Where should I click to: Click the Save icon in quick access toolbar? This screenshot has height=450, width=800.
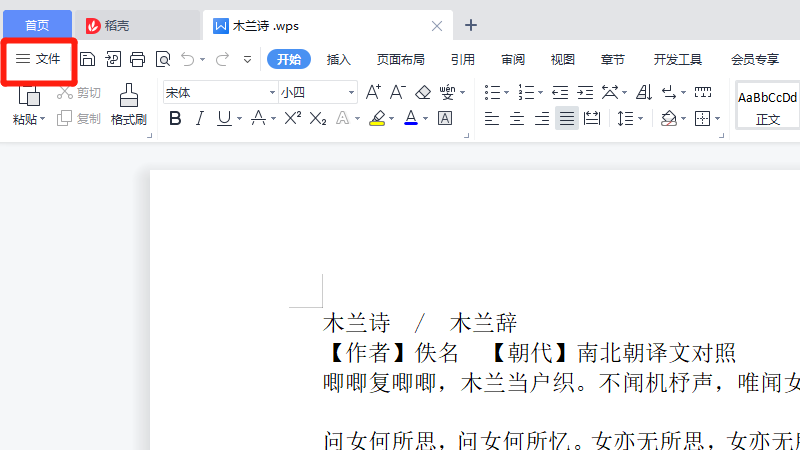[x=88, y=60]
